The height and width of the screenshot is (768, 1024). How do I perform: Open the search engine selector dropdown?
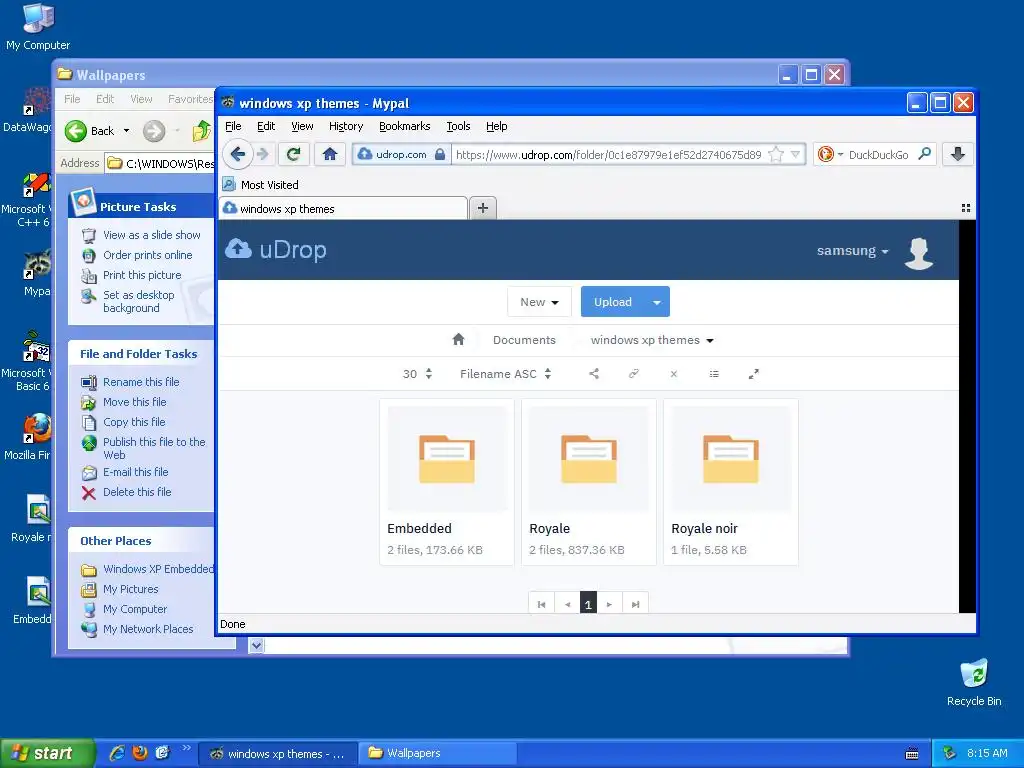[831, 154]
